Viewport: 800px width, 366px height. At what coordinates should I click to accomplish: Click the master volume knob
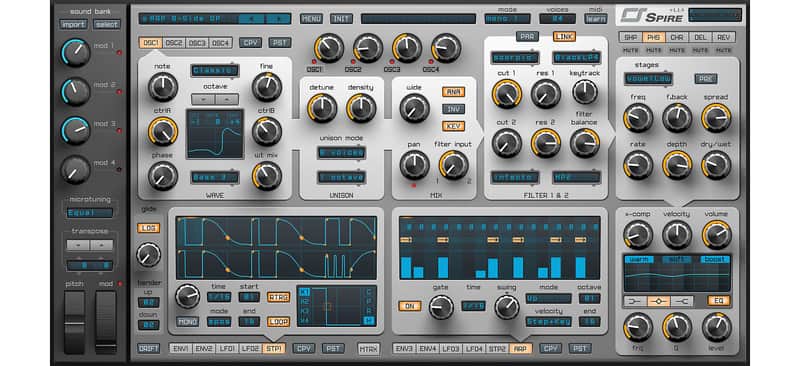coord(716,235)
